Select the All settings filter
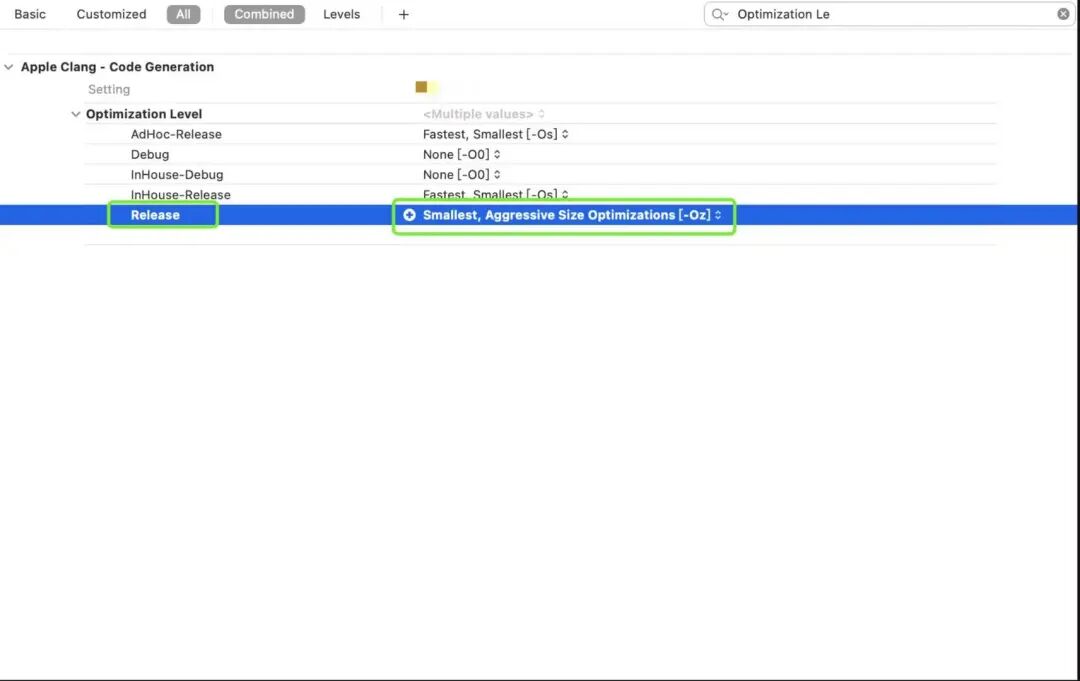 pyautogui.click(x=183, y=14)
